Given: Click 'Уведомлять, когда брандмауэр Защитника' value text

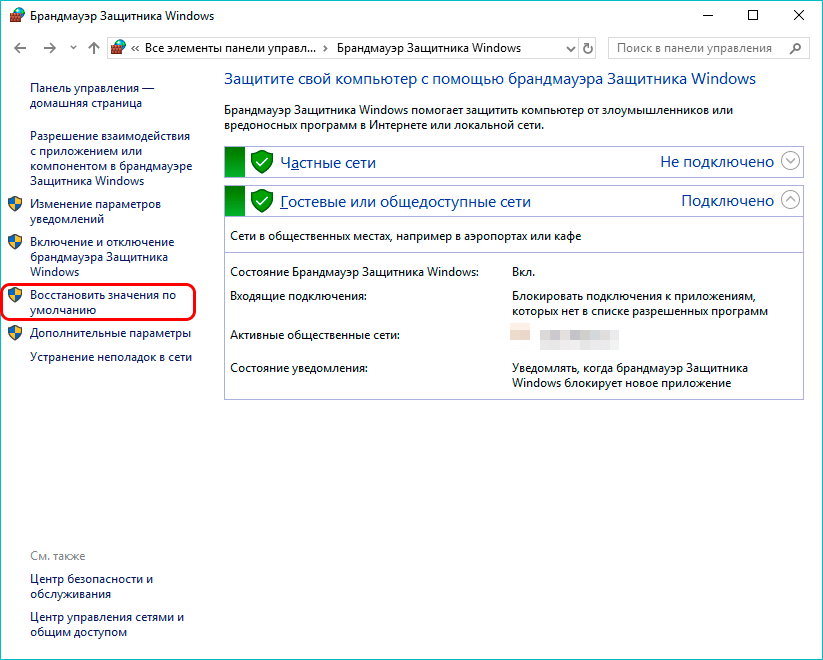Looking at the screenshot, I should pyautogui.click(x=630, y=375).
